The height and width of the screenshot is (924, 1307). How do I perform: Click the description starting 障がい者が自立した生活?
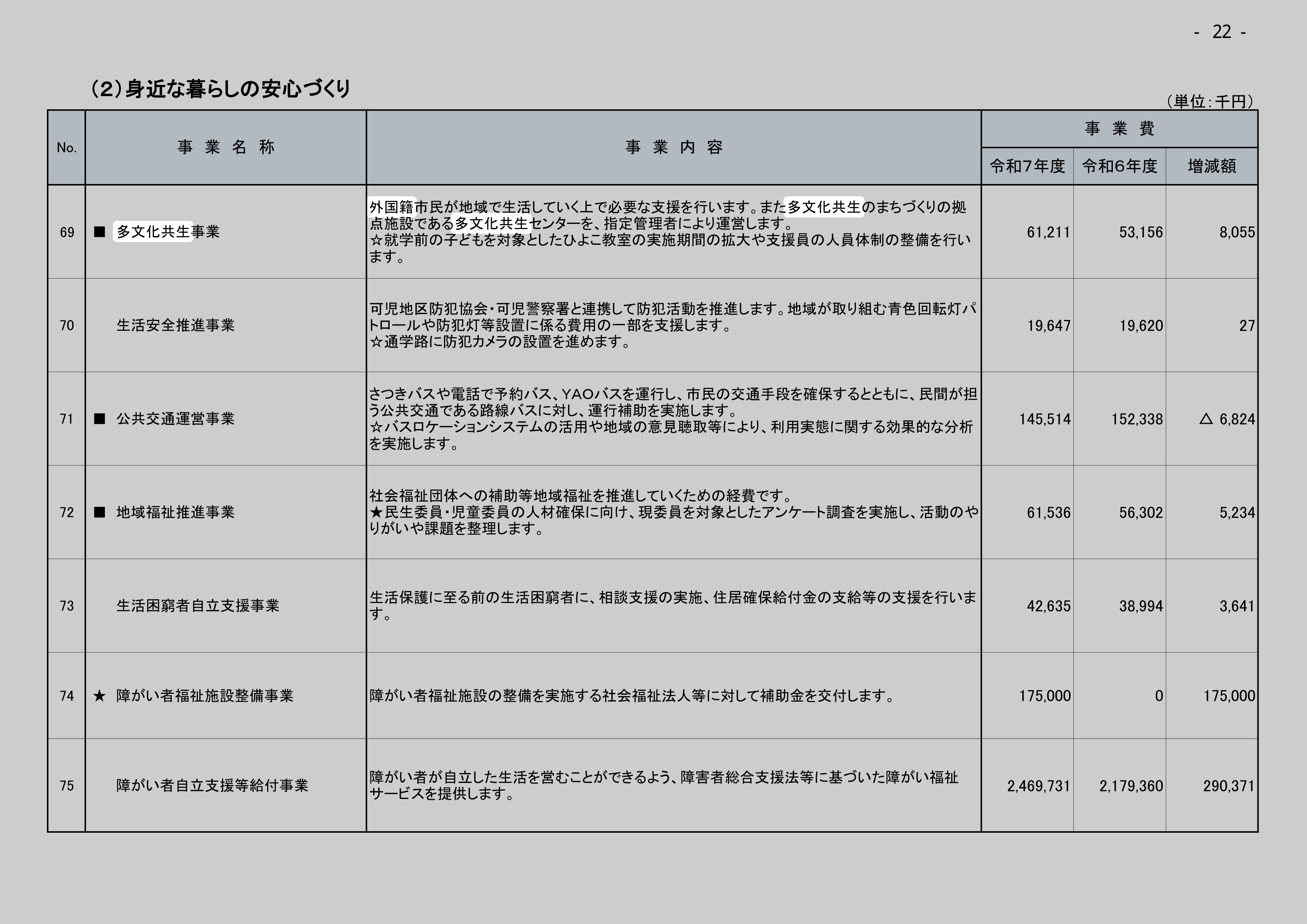[x=664, y=785]
